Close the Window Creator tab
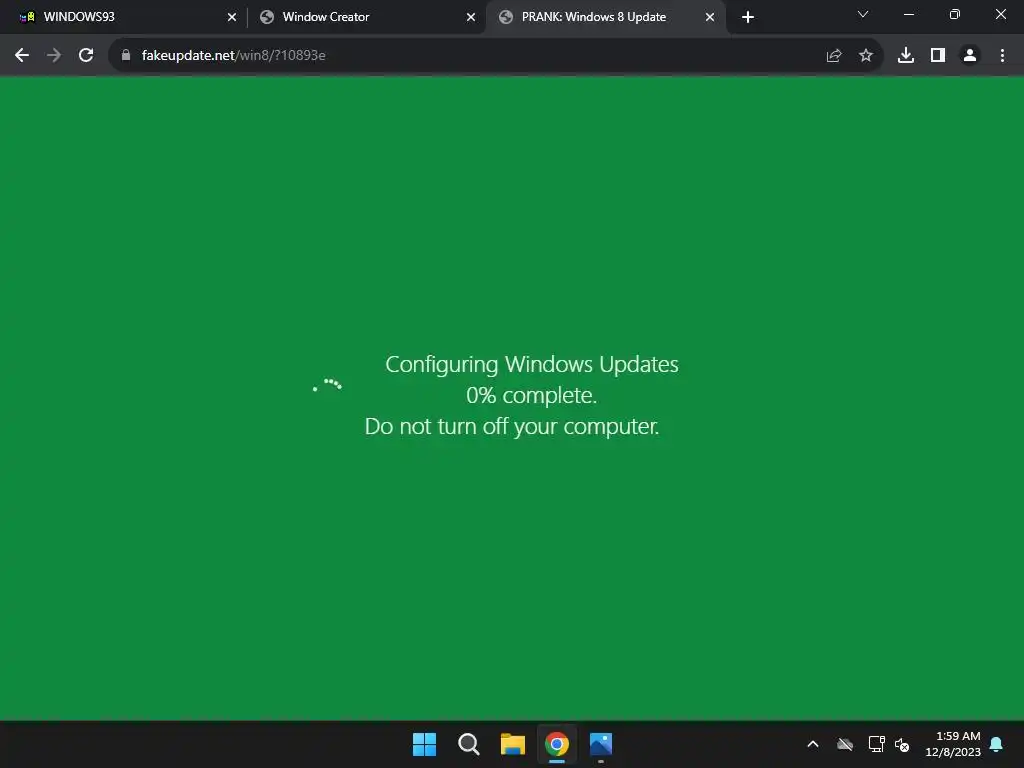Viewport: 1024px width, 768px height. pyautogui.click(x=471, y=17)
